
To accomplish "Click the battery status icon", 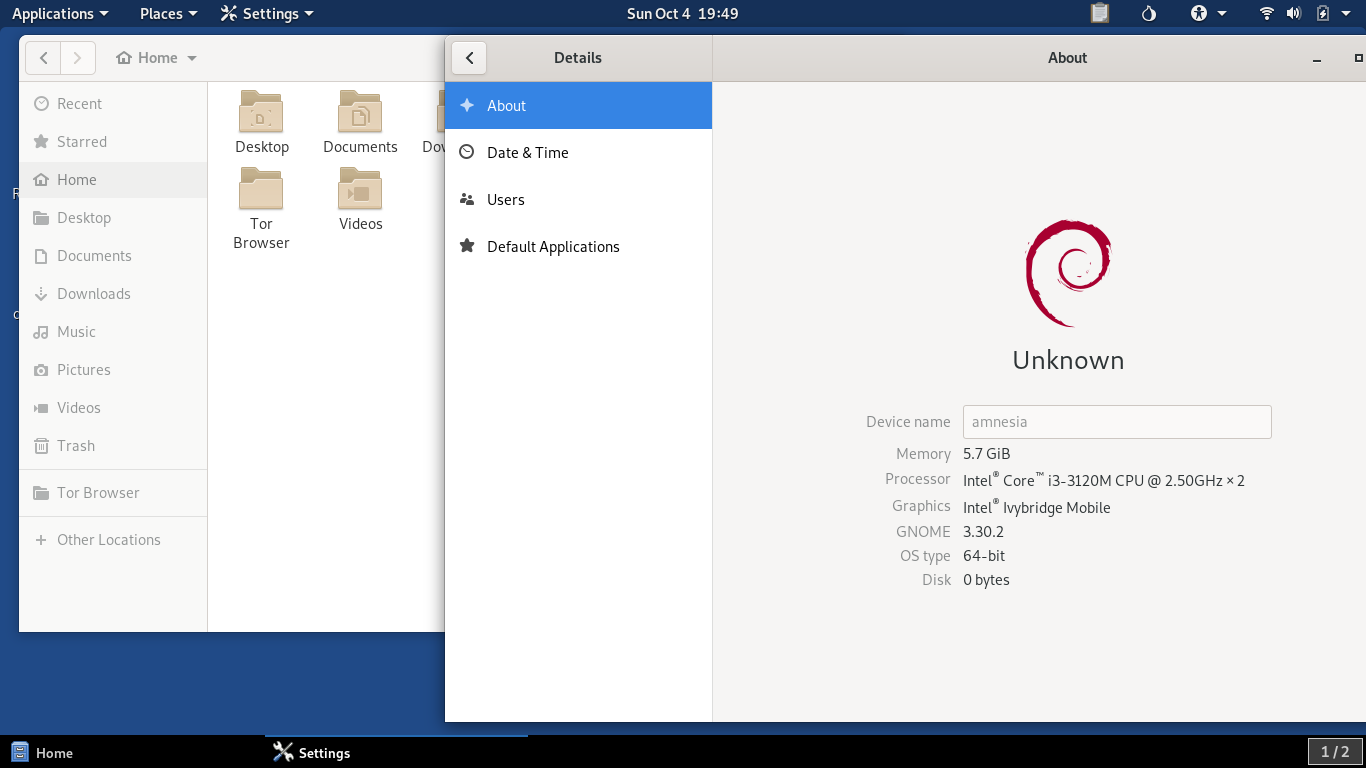I will tap(1322, 13).
